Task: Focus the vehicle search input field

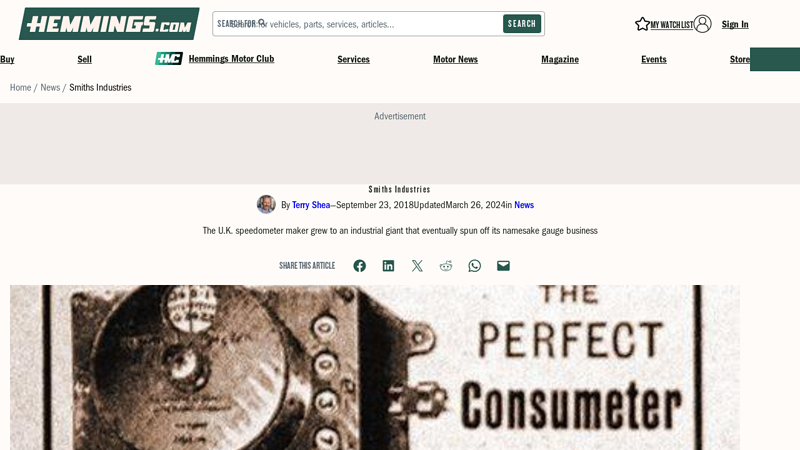Action: 357,24
